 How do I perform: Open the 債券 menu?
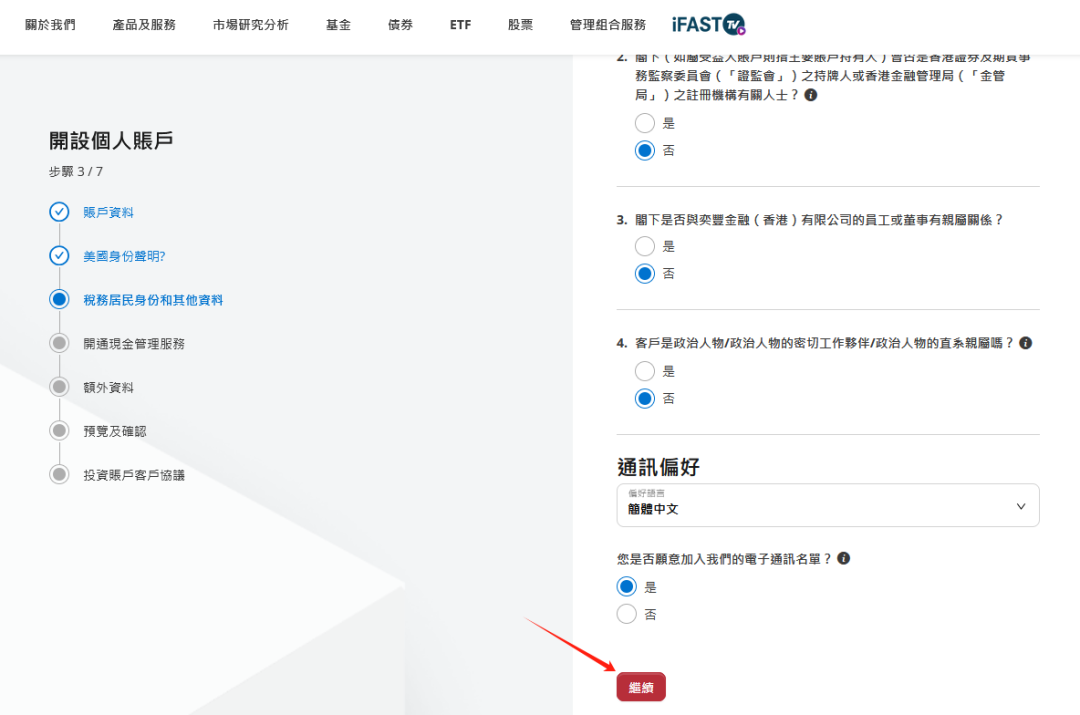pos(400,25)
